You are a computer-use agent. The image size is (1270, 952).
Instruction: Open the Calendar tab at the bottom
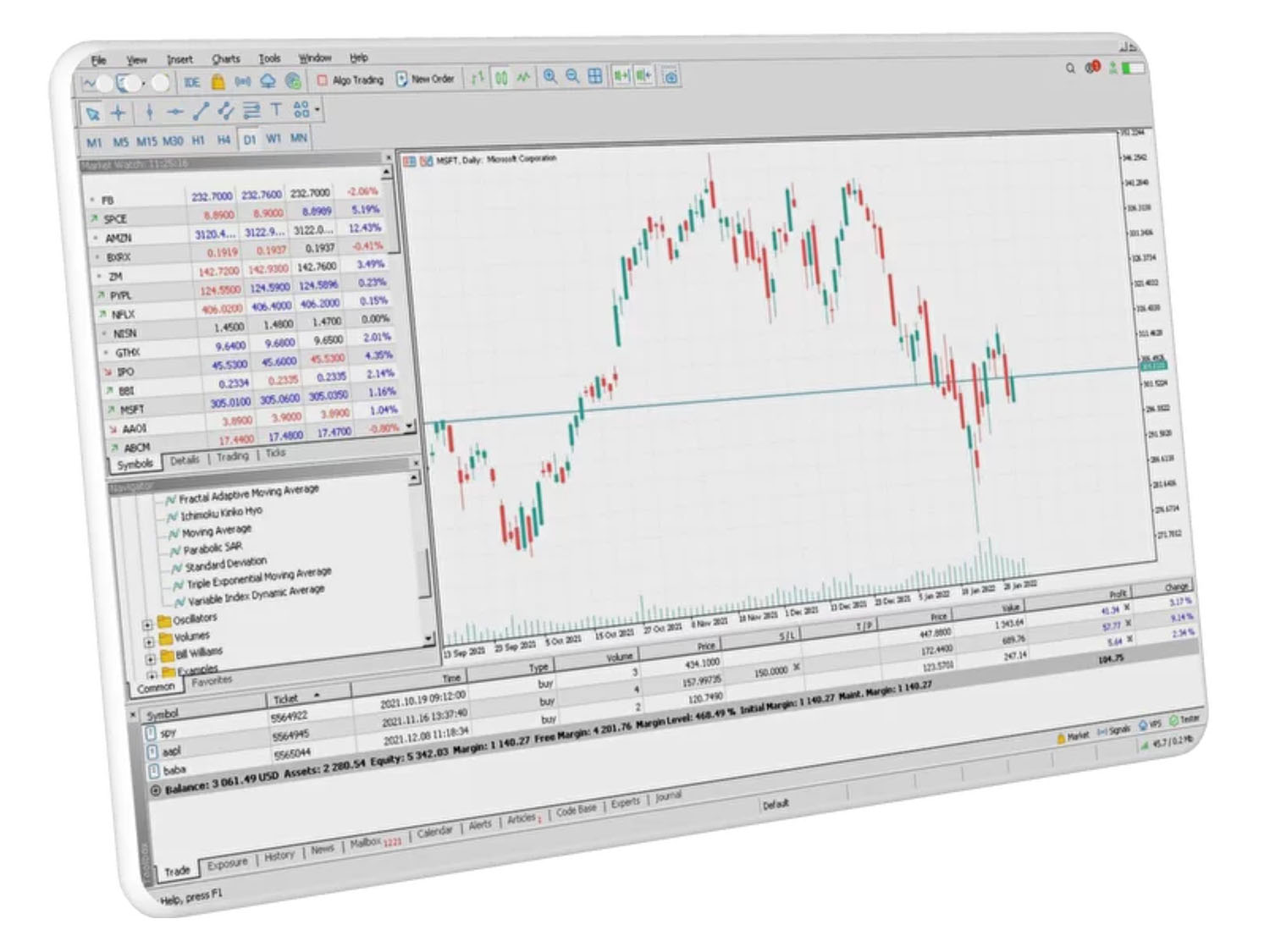pos(434,832)
